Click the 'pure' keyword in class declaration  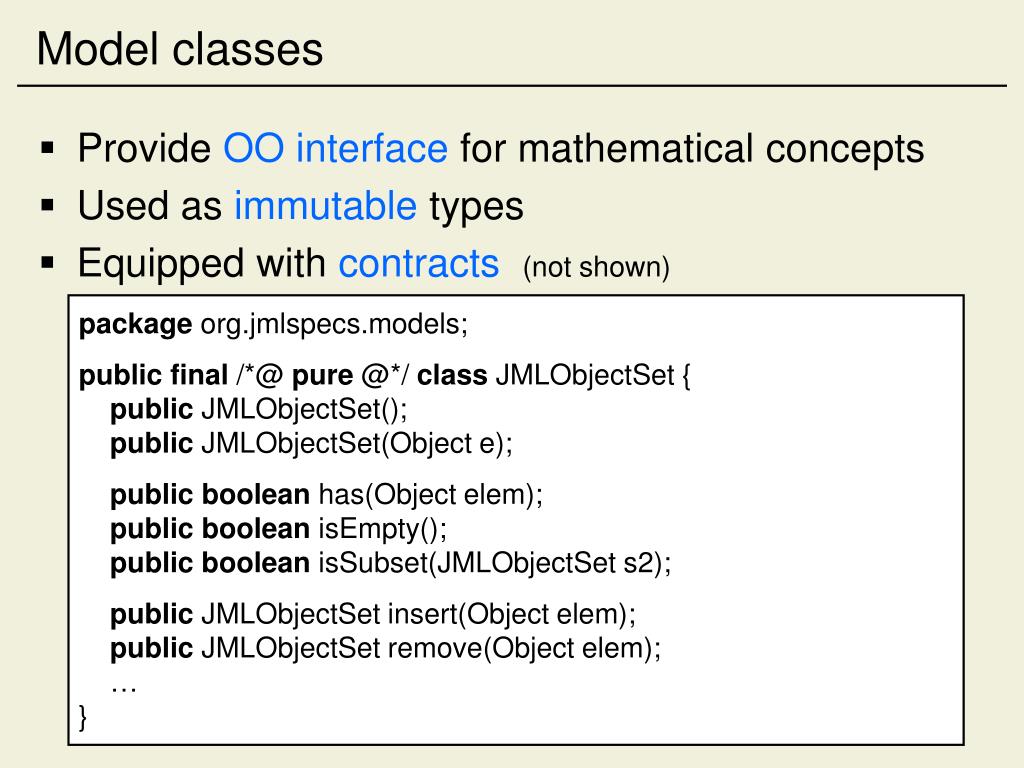pos(322,376)
